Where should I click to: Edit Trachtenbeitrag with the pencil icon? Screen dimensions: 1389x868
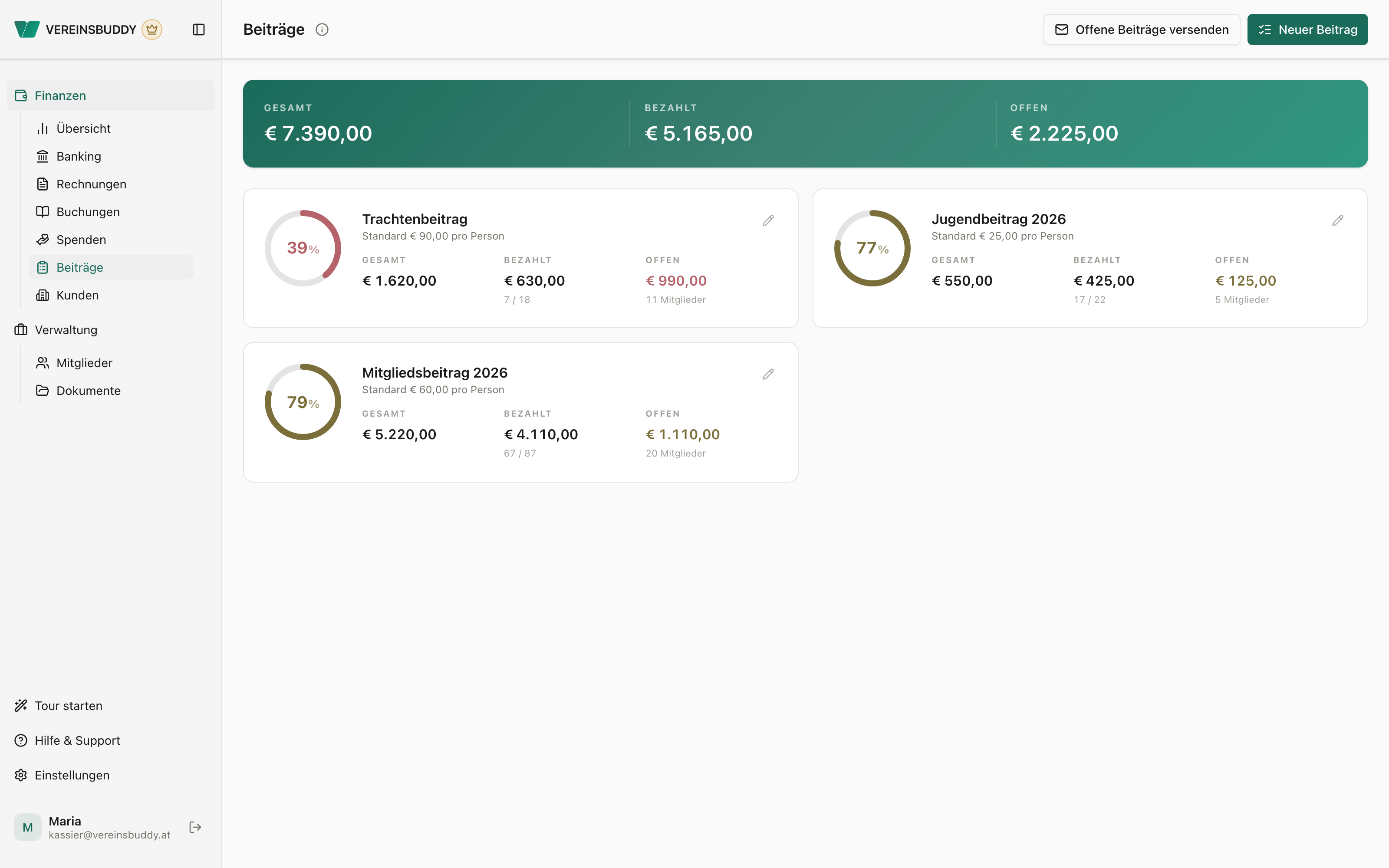[768, 220]
